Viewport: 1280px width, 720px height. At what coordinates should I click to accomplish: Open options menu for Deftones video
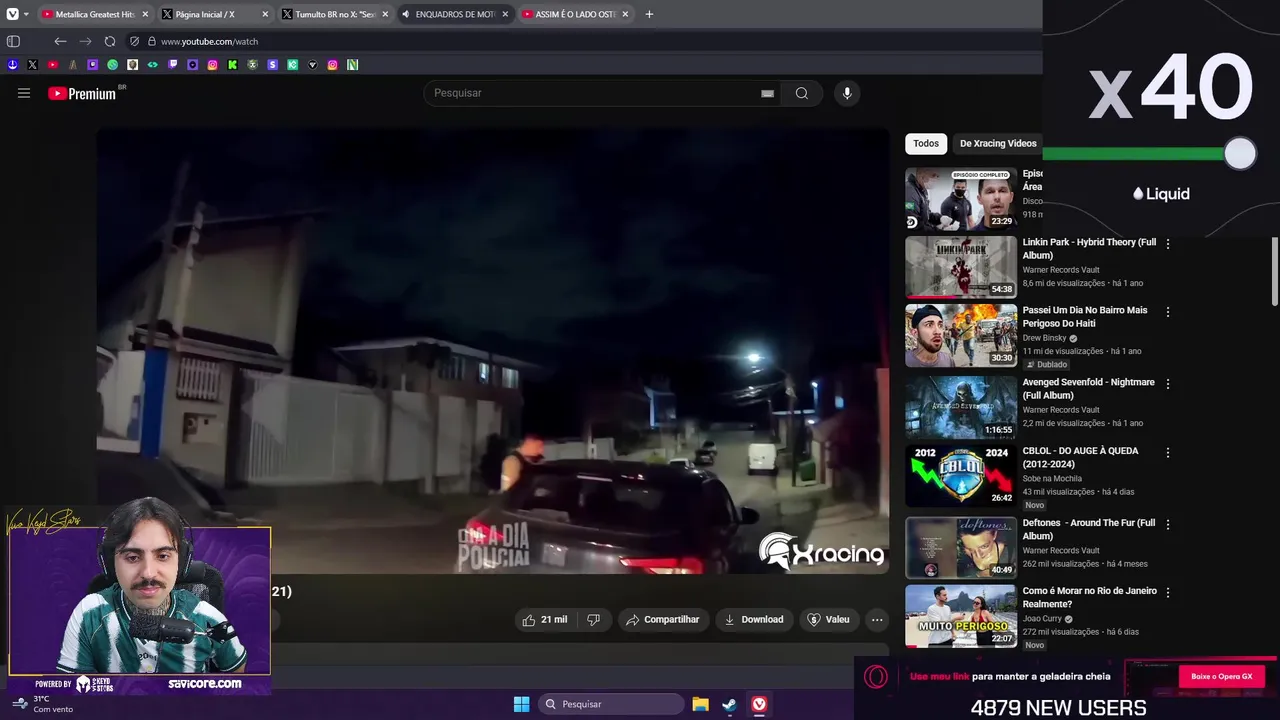click(x=1167, y=524)
